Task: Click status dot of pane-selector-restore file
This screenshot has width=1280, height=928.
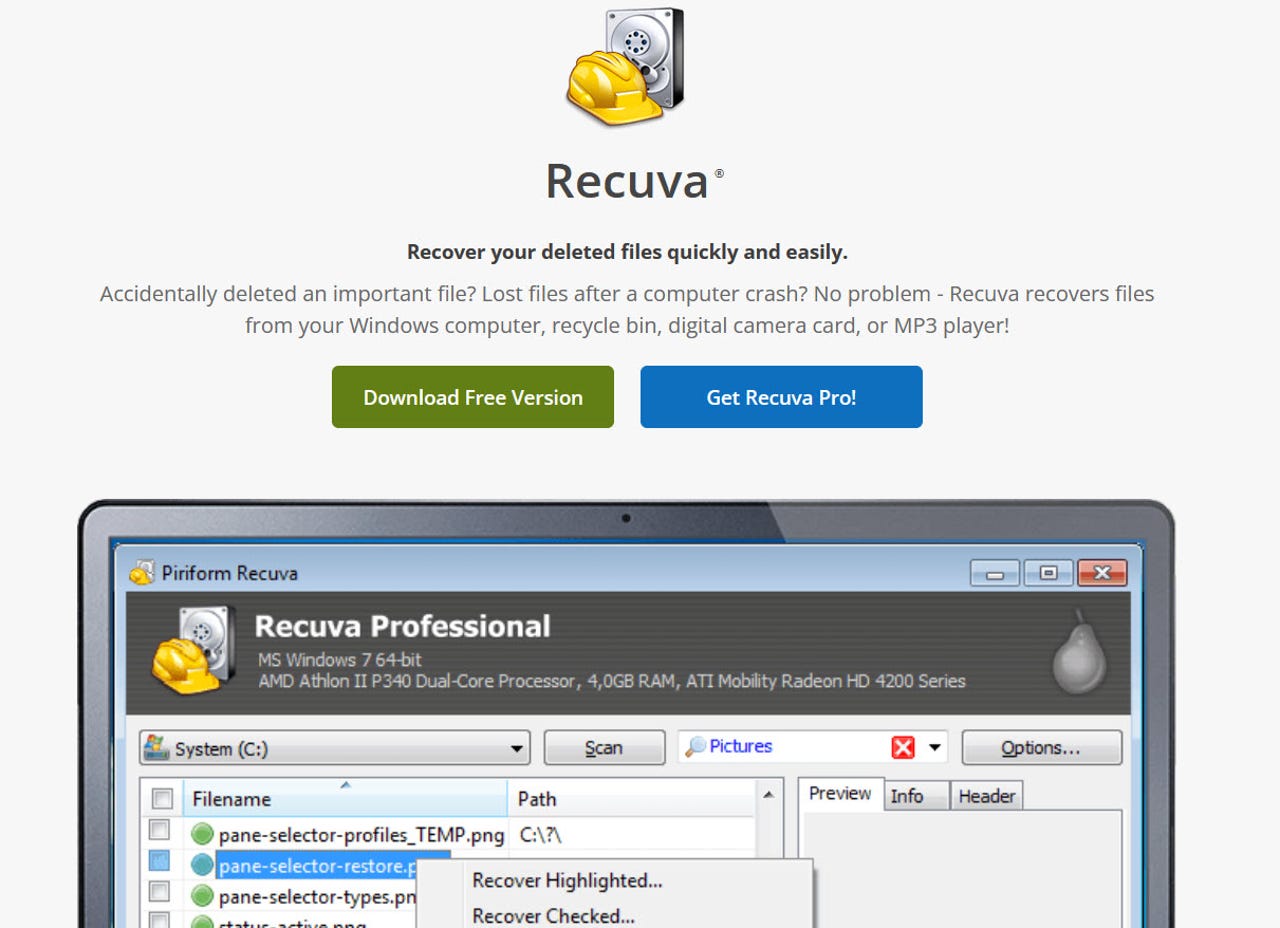Action: click(x=203, y=864)
